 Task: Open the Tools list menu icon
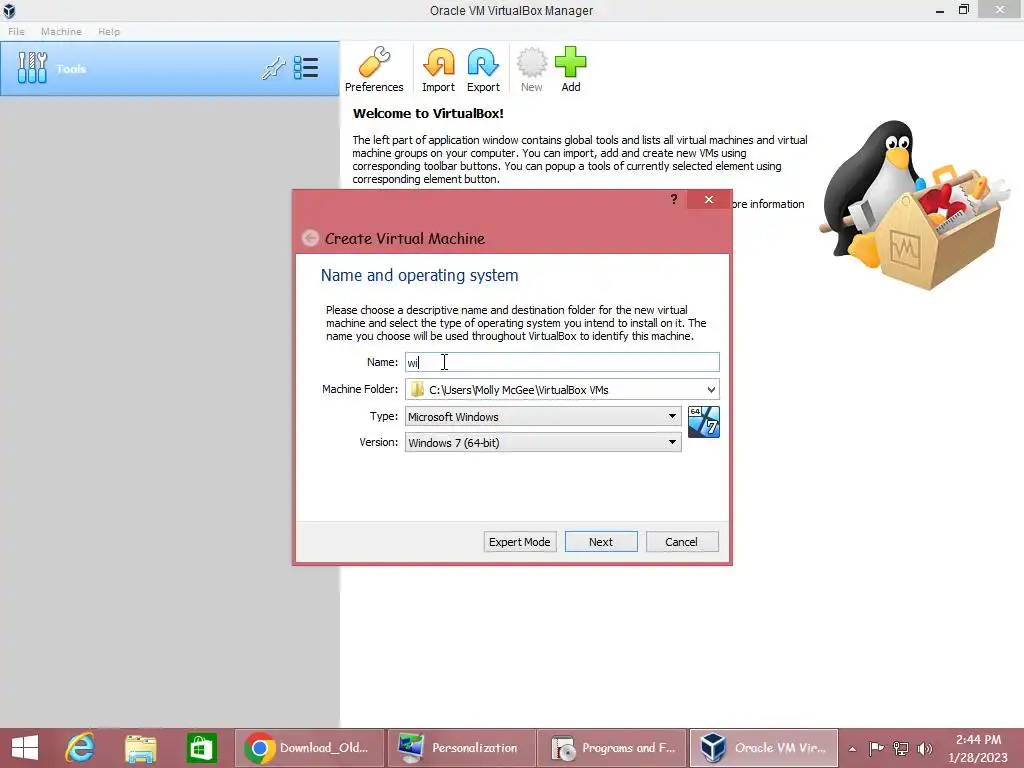(306, 68)
